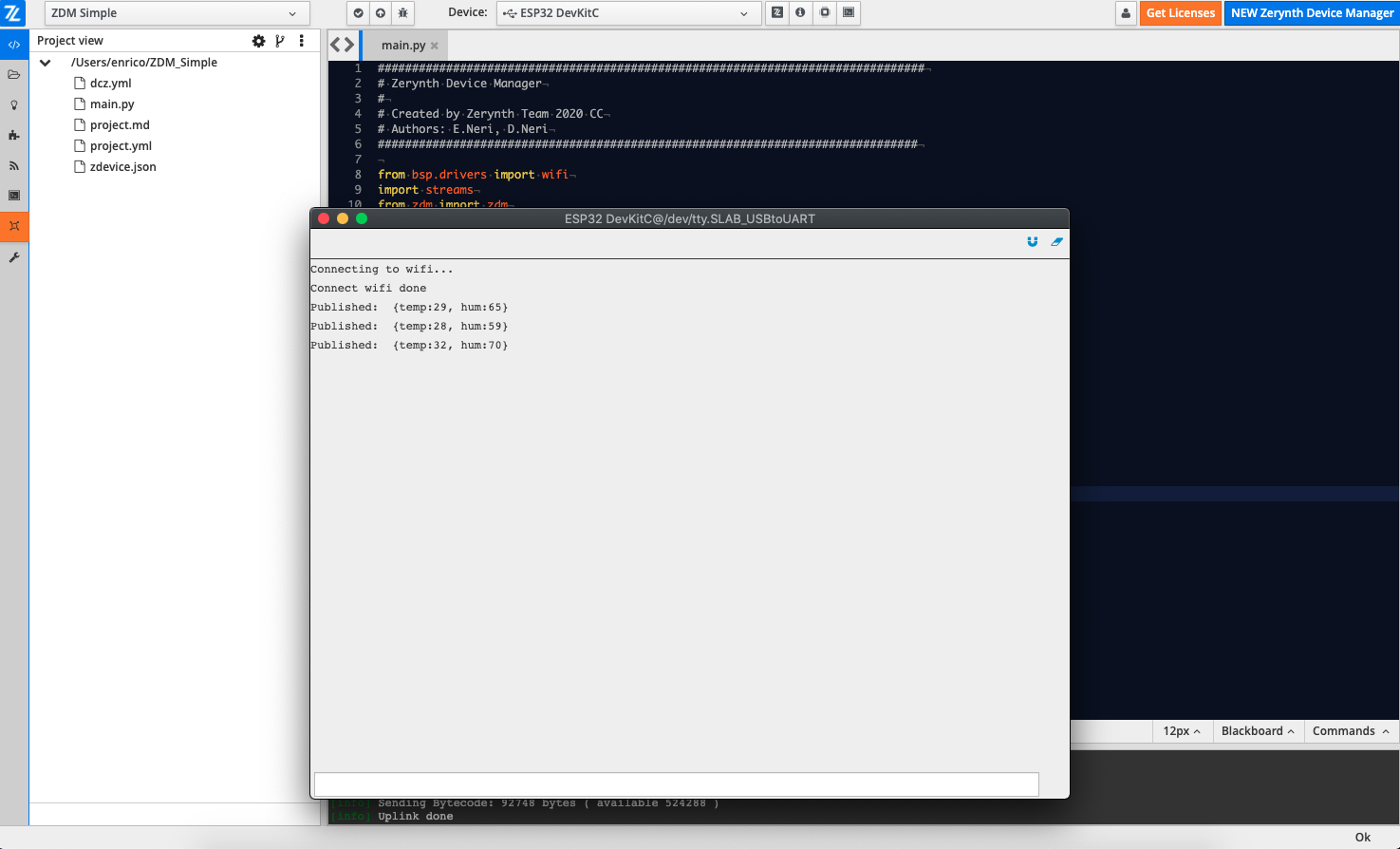Open the console sidebar icon
The image size is (1400, 849).
[x=14, y=196]
